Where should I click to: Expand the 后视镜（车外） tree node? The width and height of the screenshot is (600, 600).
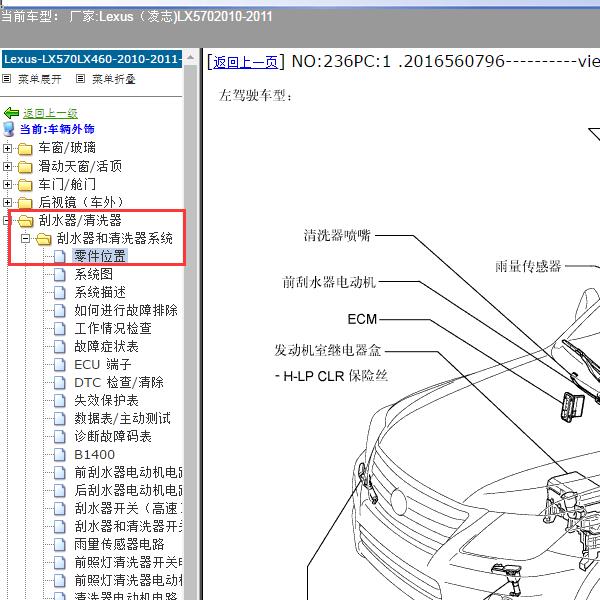[x=7, y=202]
